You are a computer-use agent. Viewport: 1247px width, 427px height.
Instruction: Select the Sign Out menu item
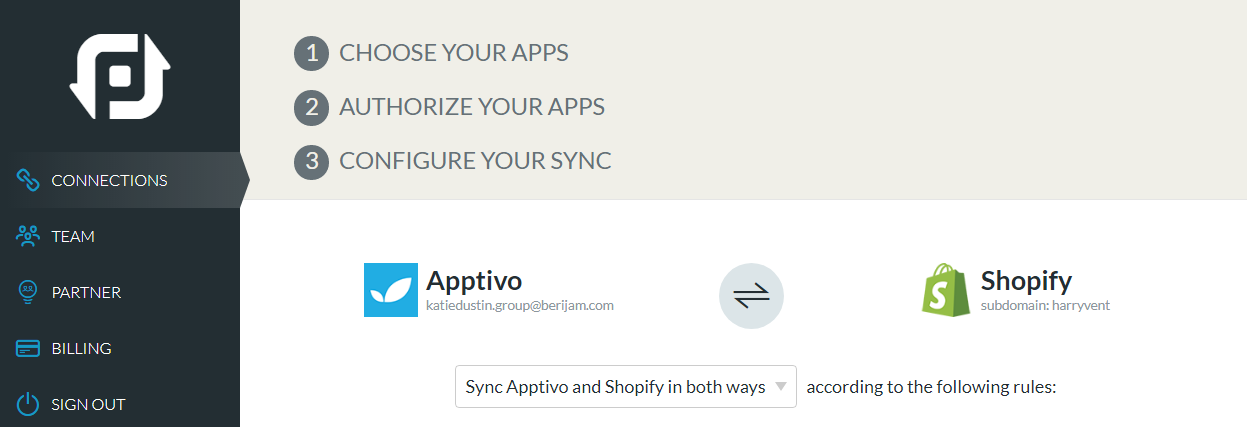pos(120,404)
